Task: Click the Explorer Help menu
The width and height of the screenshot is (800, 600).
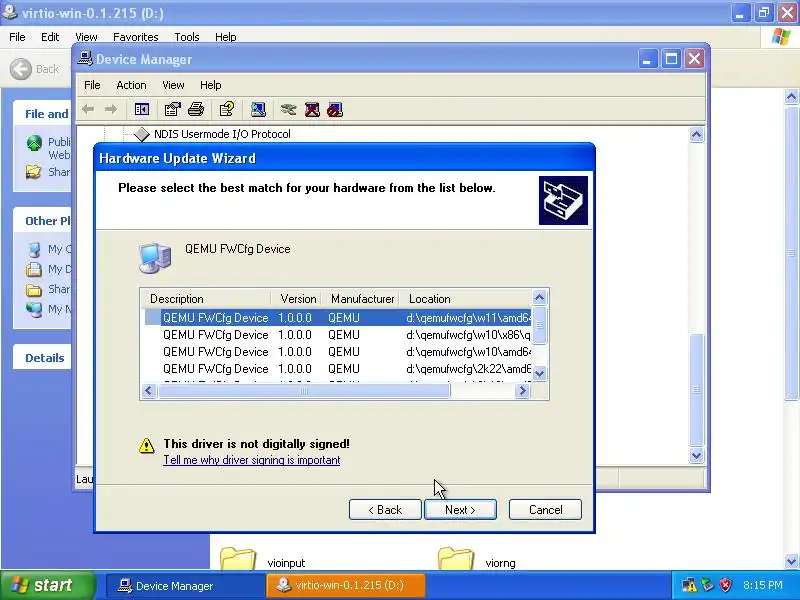Action: pyautogui.click(x=225, y=37)
